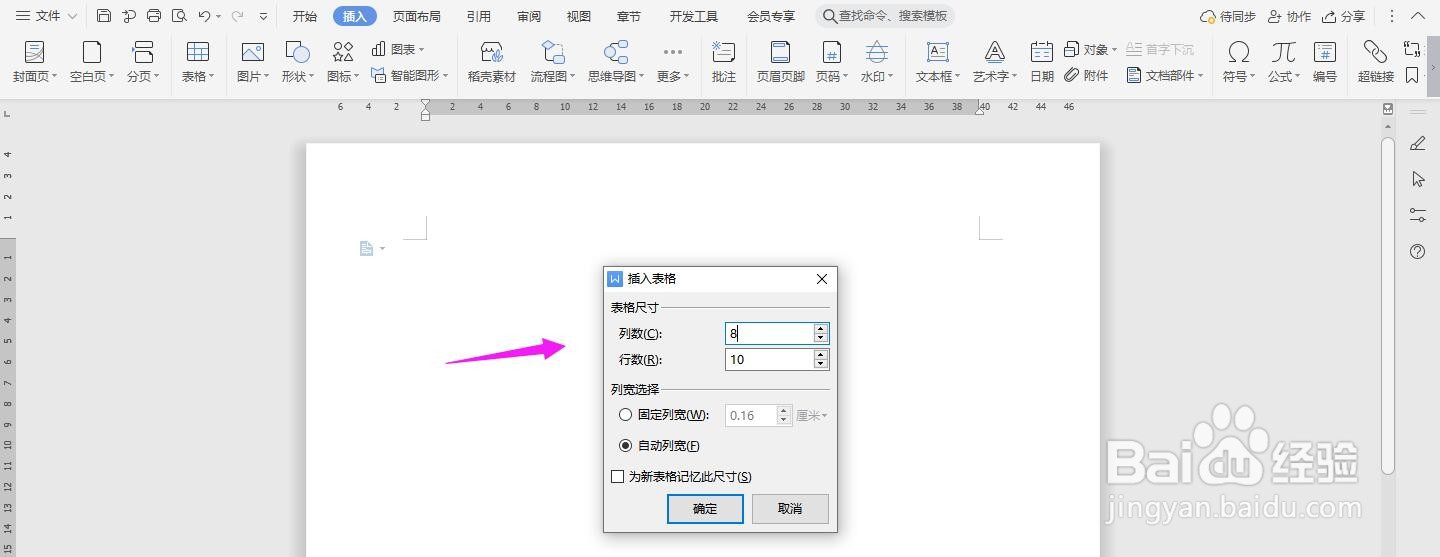Viewport: 1440px width, 557px height.
Task: Open 智能图形 smart graphics
Action: (409, 75)
